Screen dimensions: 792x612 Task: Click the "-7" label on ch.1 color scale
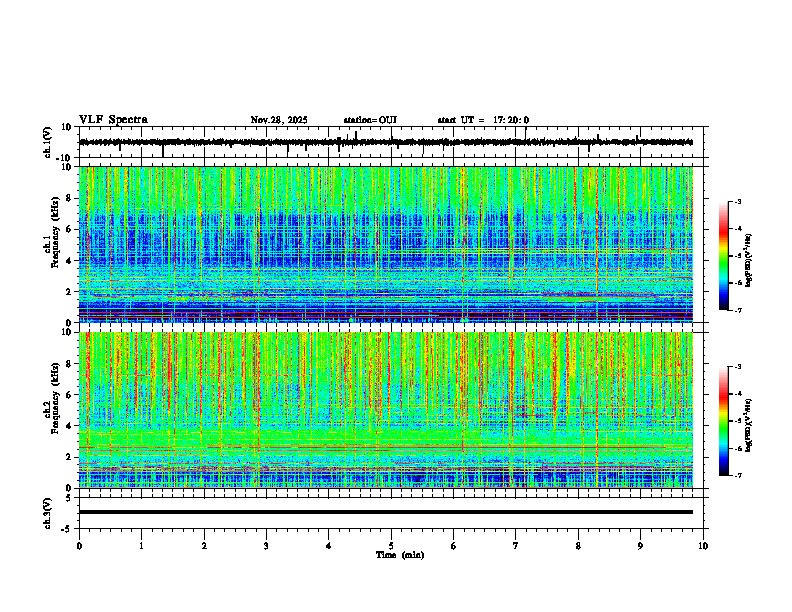[x=738, y=310]
